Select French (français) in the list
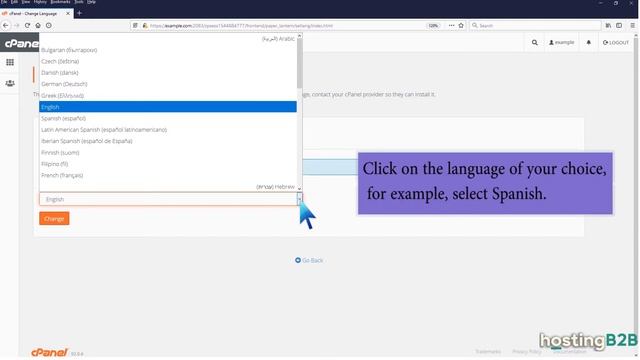The width and height of the screenshot is (640, 360). pyautogui.click(x=168, y=176)
